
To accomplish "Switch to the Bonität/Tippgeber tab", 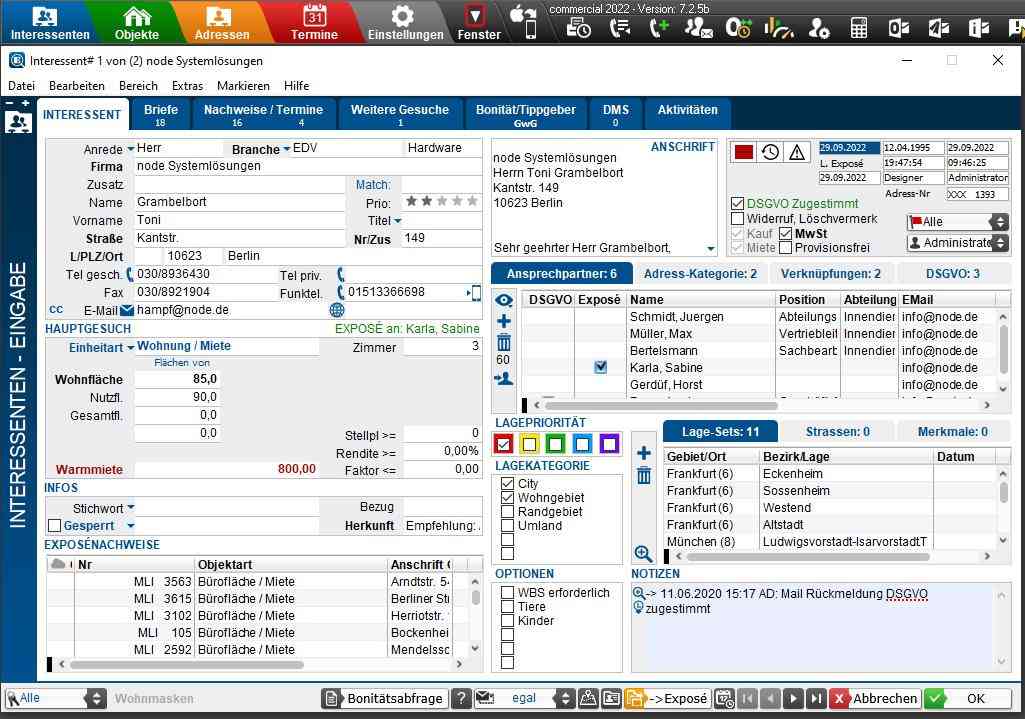I will (525, 115).
